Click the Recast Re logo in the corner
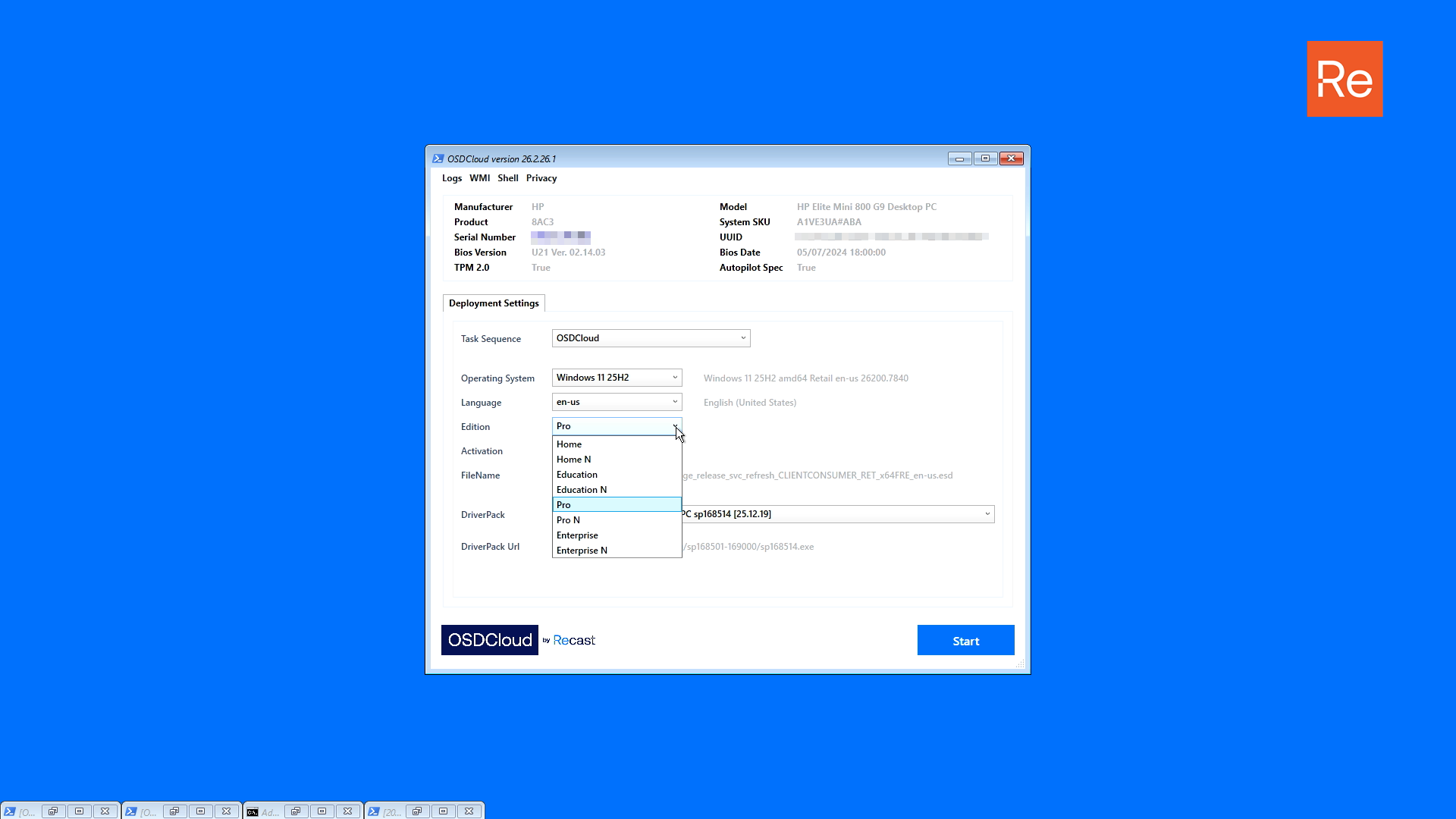Screen dimensions: 1456x819 click(1345, 79)
